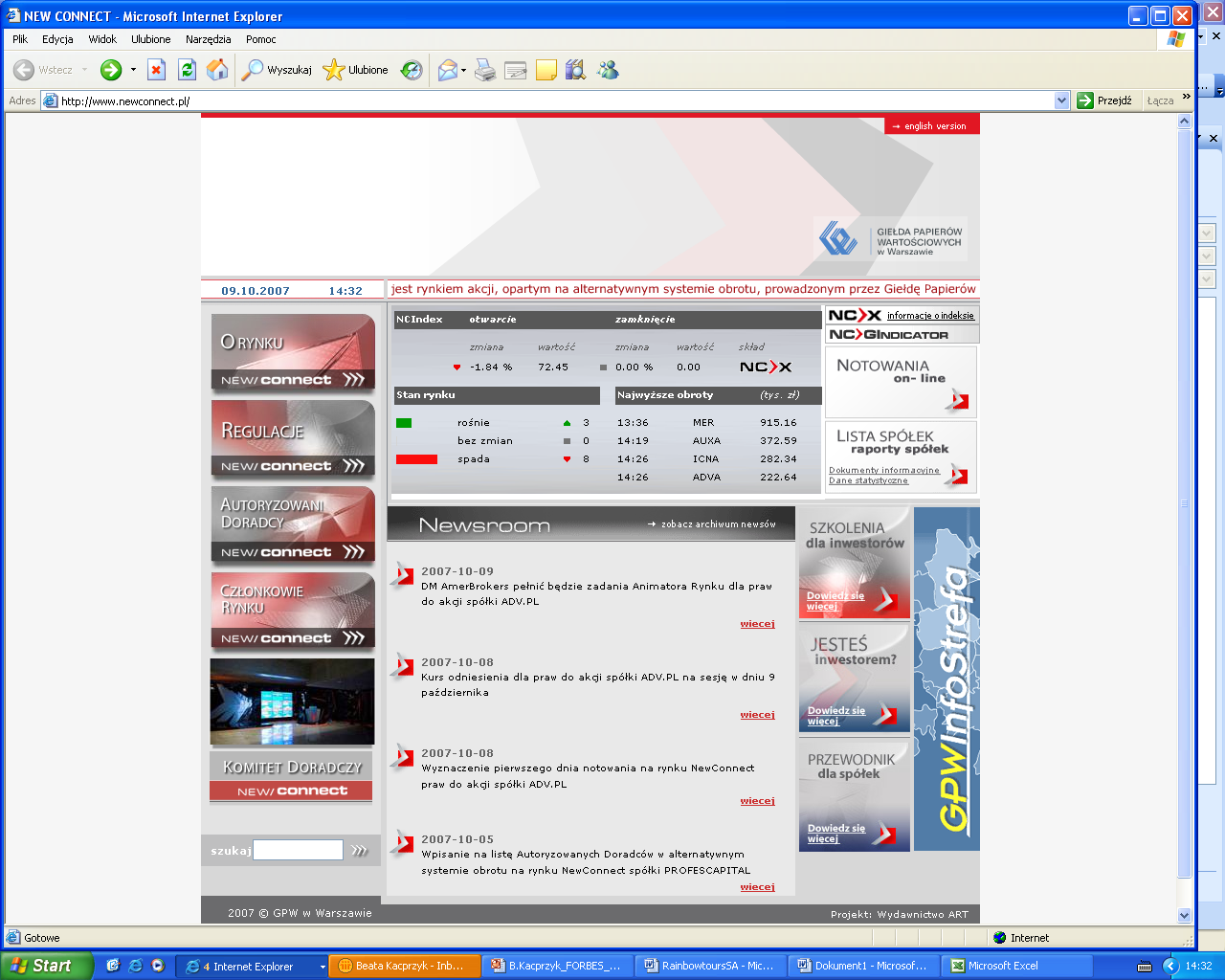Click the NCX skład logo in index table
Viewport: 1225px width, 980px height.
coord(766,367)
